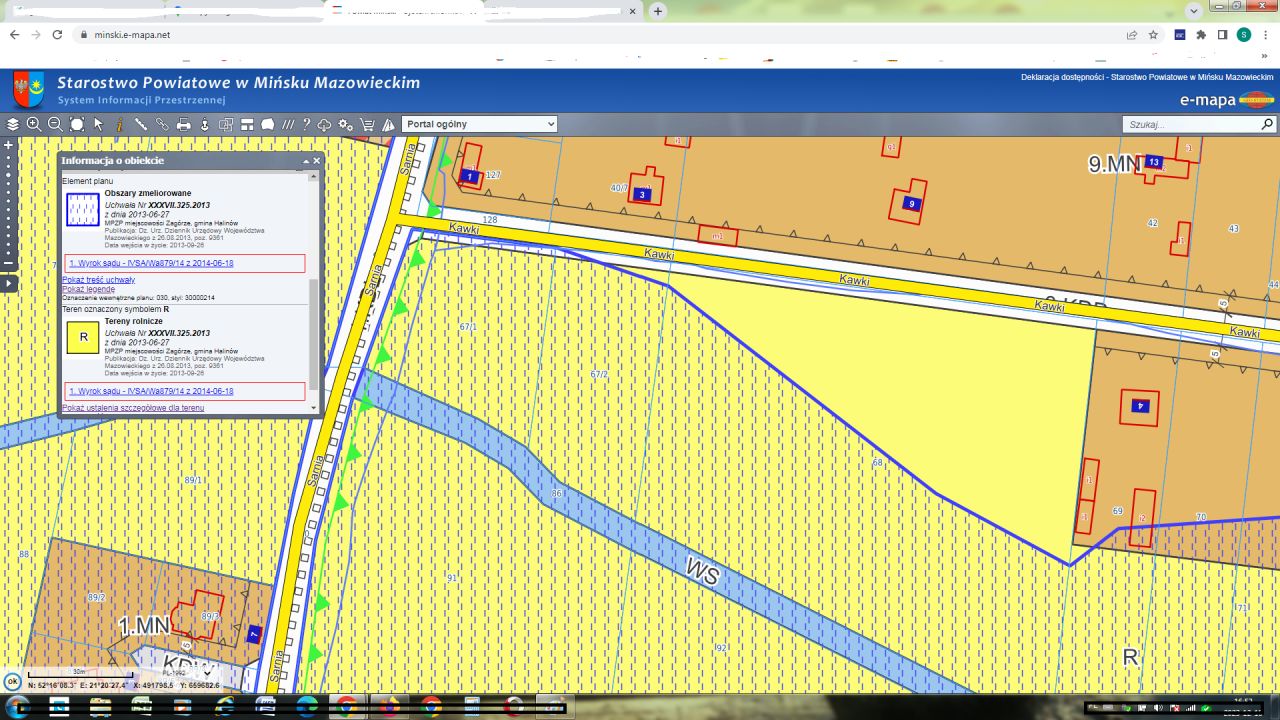Expand the side panel arrow below zoom slider

click(x=9, y=284)
